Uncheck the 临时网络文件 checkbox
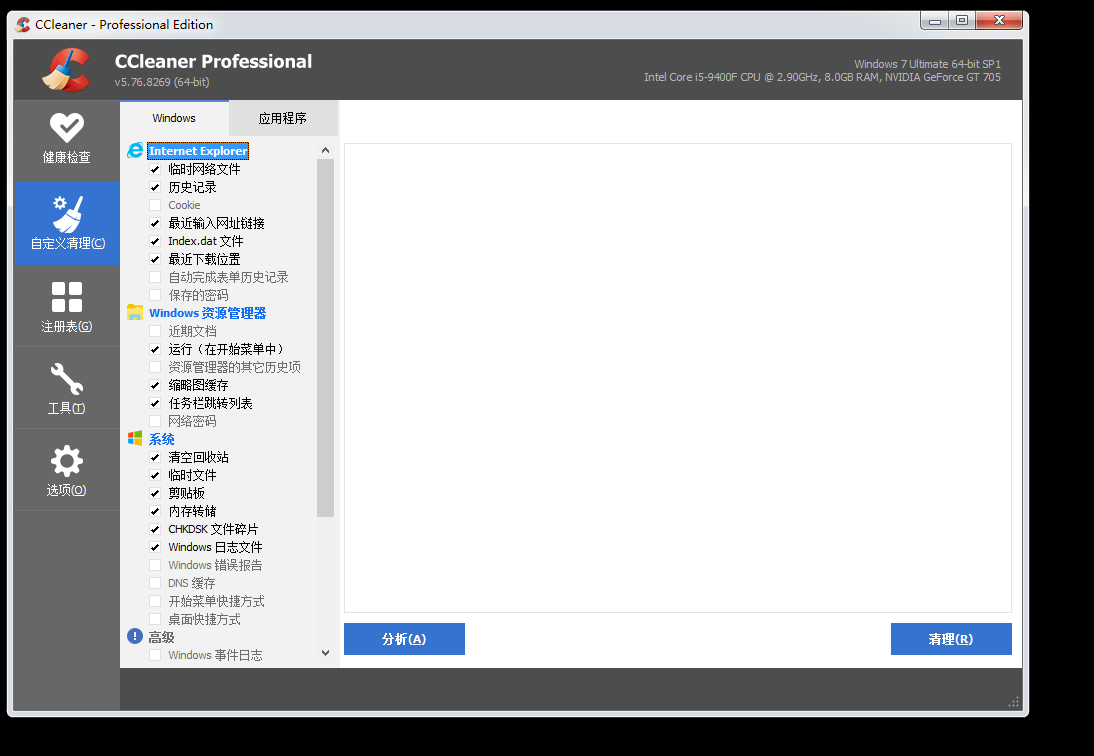 click(155, 170)
